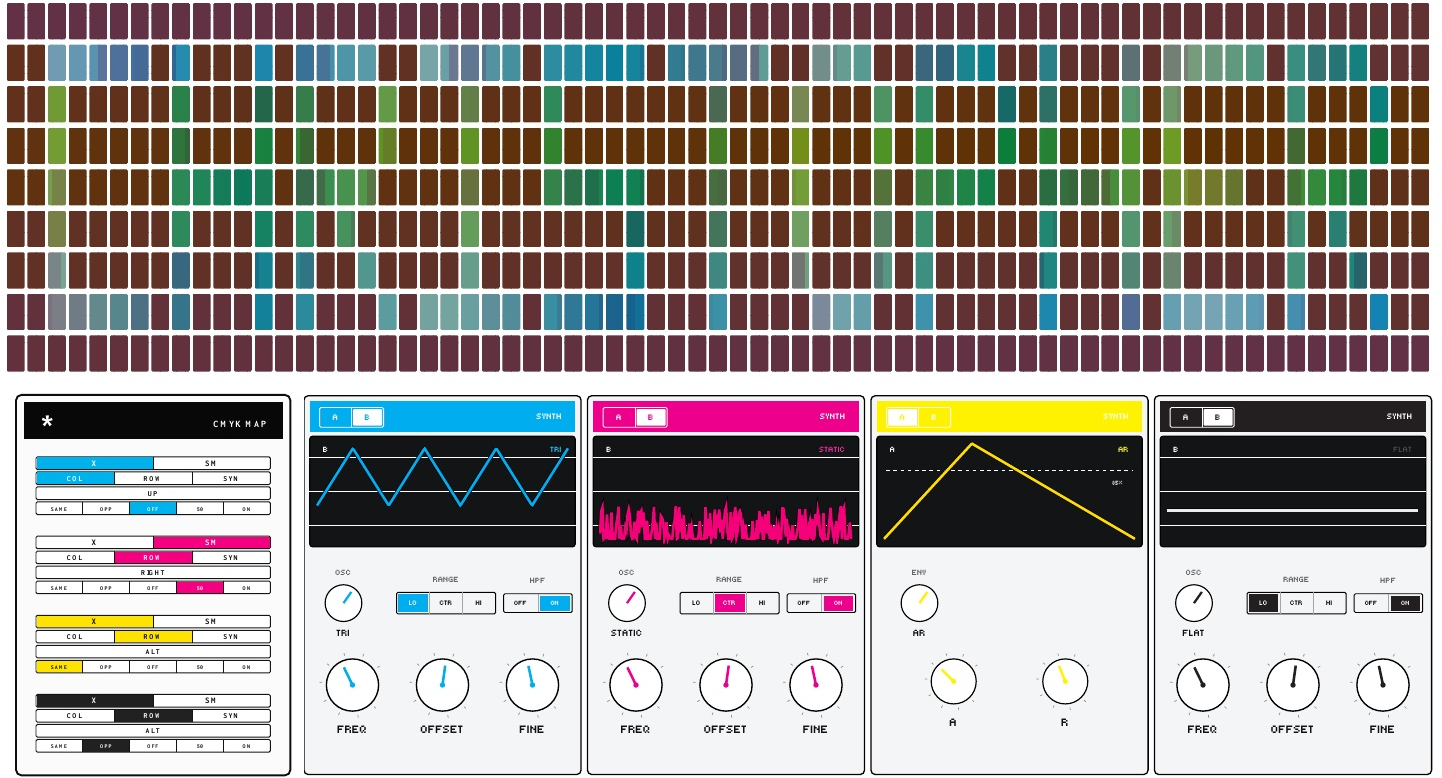The width and height of the screenshot is (1442, 778).
Task: Select tab B in the yellow synth
Action: pyautogui.click(x=934, y=417)
